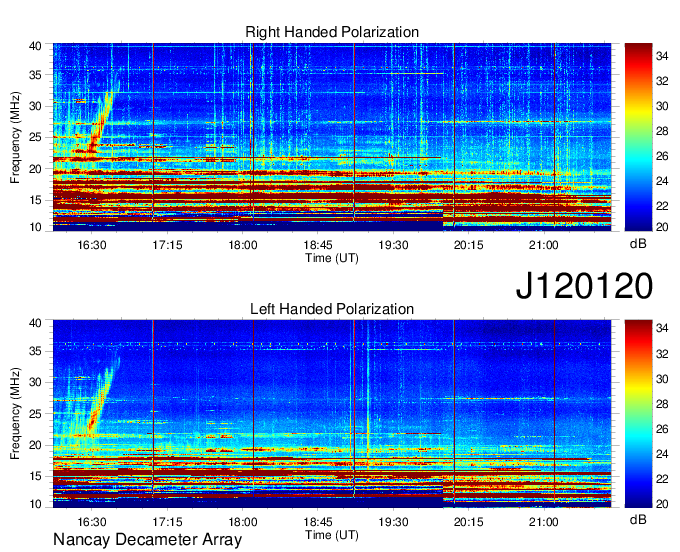Click 34 dB value on Left Handed colorbar

click(662, 328)
